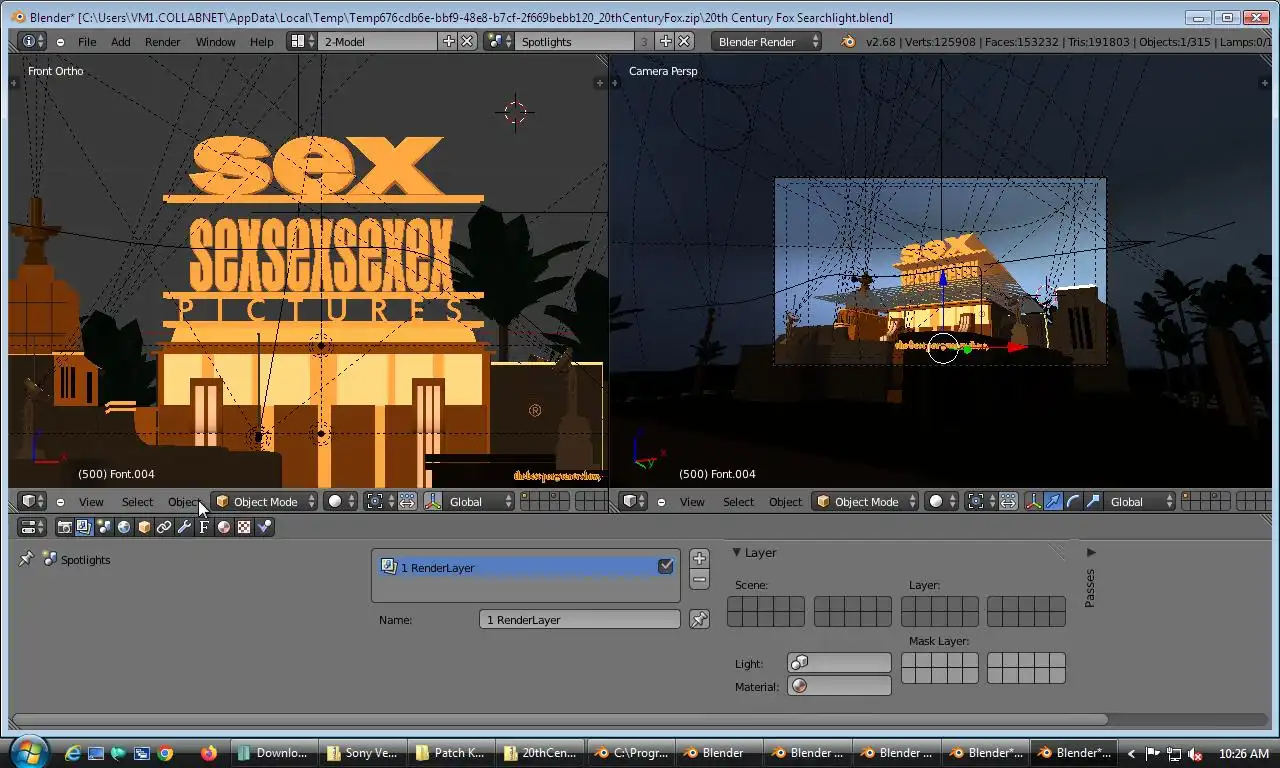
Task: Collapse left viewport header menus minus
Action: [60, 502]
